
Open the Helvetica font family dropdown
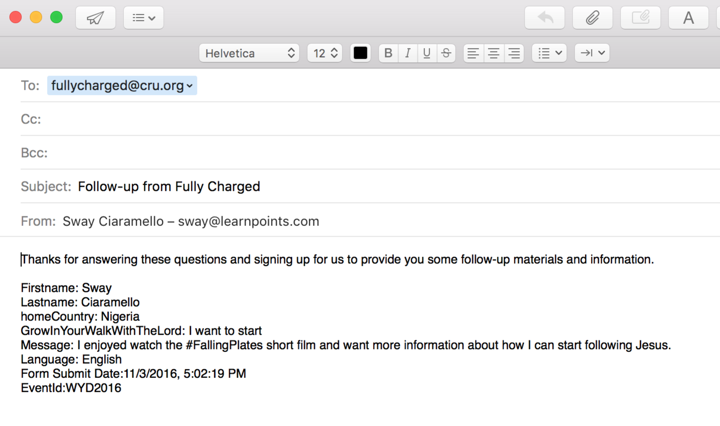249,53
